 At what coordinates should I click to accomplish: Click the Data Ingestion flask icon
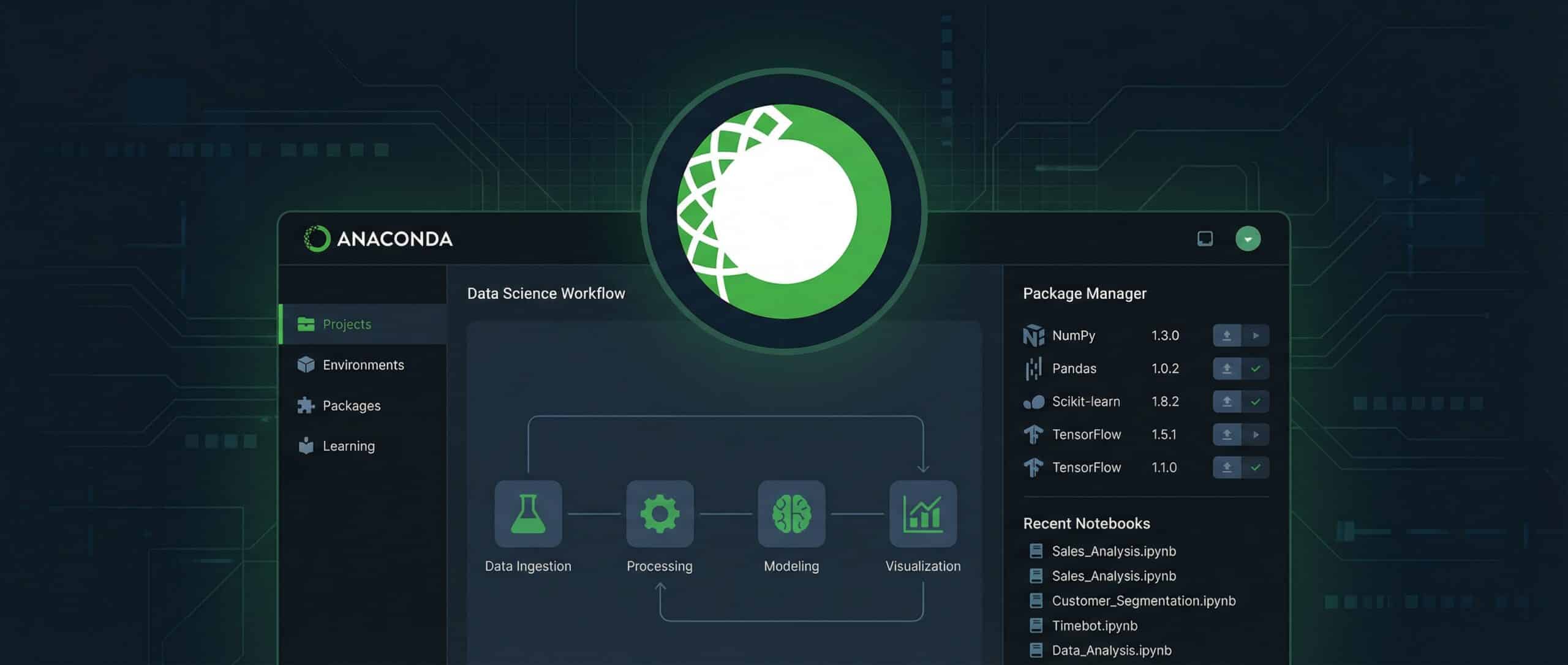click(528, 513)
